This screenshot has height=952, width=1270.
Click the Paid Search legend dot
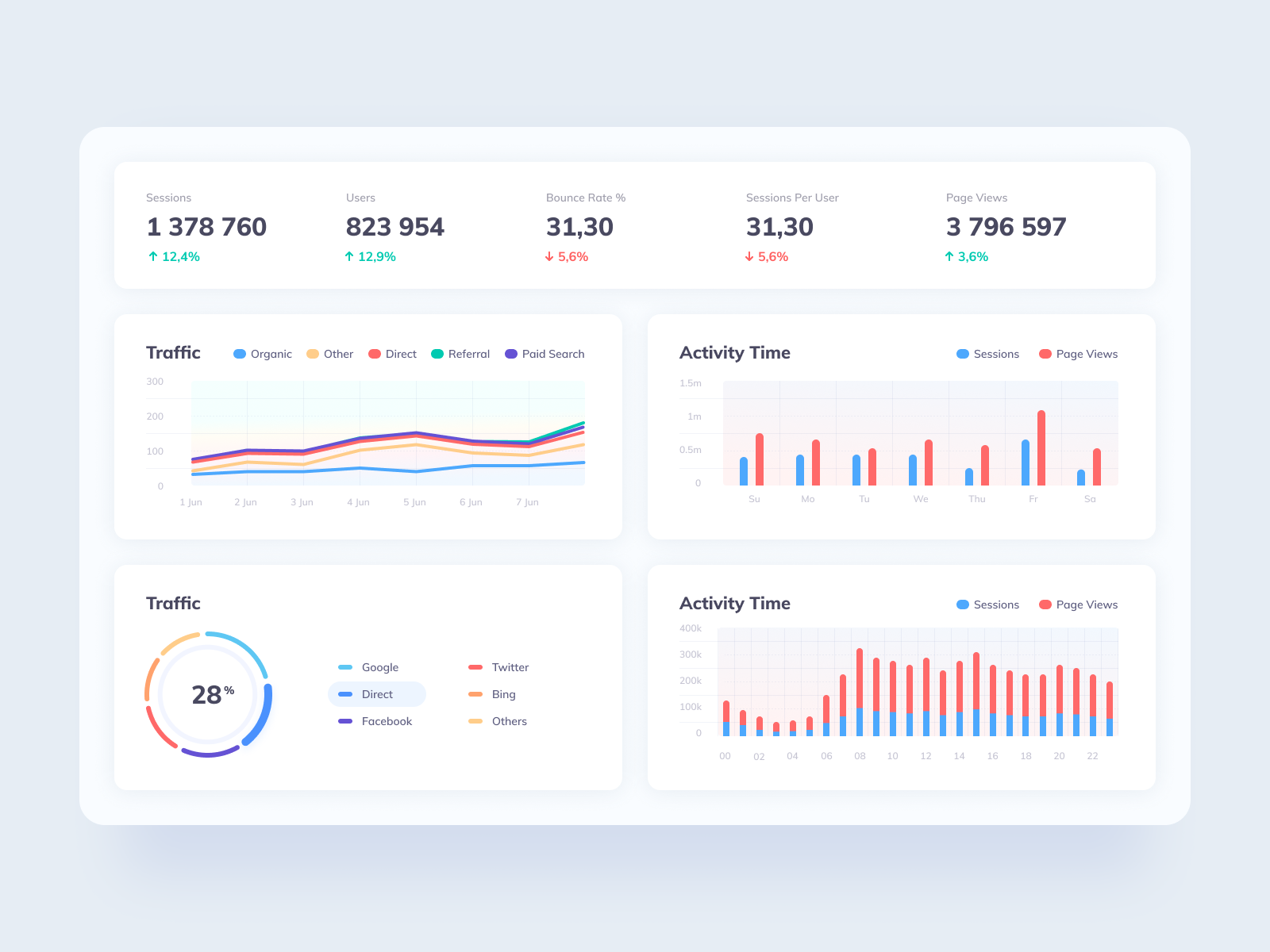tap(510, 354)
